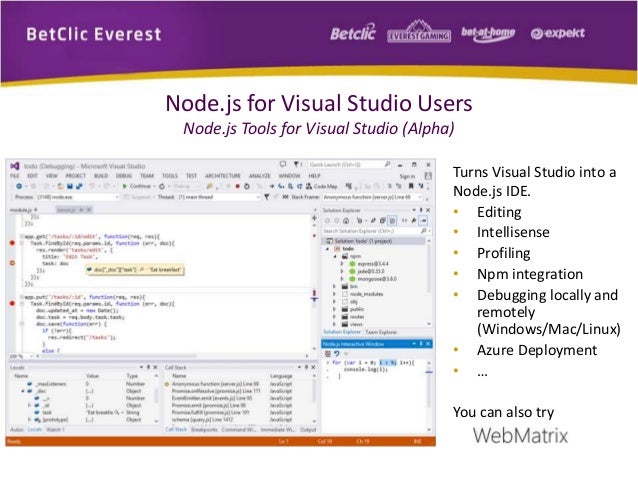Open the Thread dropdown showing main thread
Screen dimensions: 638x479
coord(218,197)
